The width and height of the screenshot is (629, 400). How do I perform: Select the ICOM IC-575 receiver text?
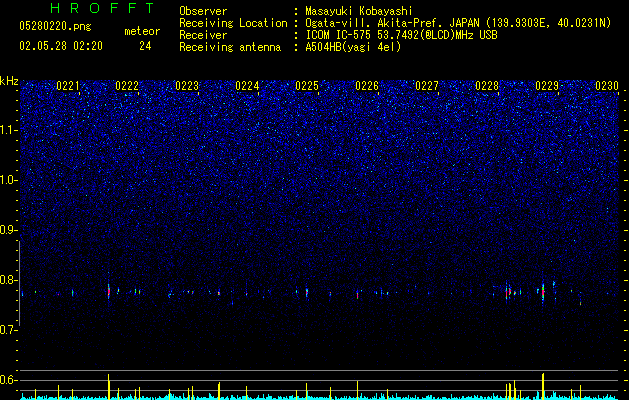point(401,35)
